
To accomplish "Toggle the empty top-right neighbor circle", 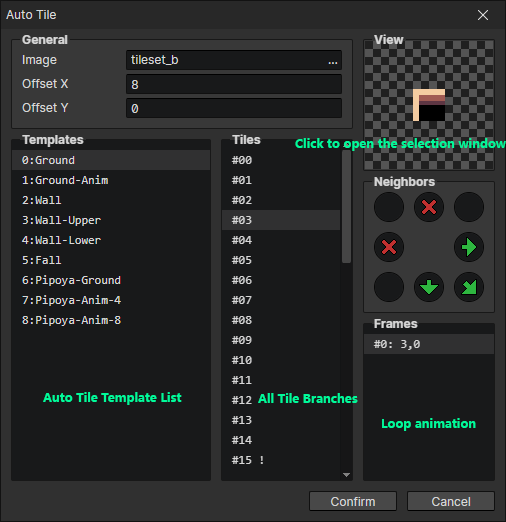I will coord(469,207).
